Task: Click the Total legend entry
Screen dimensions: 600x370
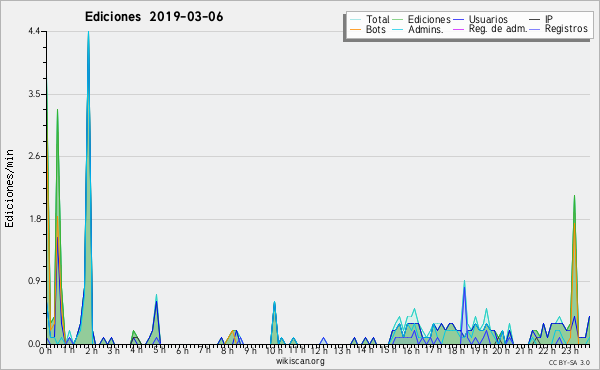Action: [x=370, y=19]
